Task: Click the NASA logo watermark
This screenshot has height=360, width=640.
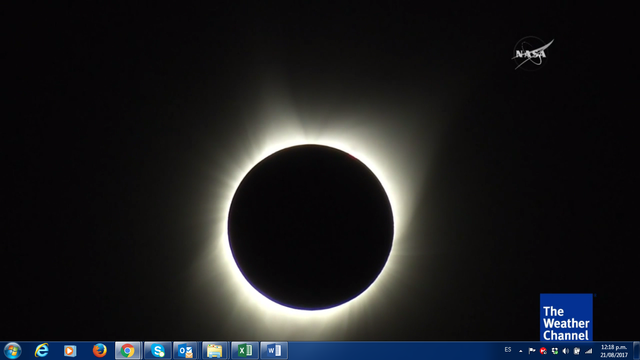Action: [x=532, y=53]
